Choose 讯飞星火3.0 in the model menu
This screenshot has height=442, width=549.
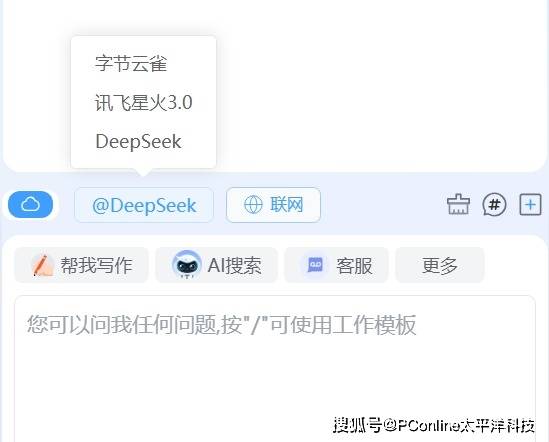(x=144, y=102)
